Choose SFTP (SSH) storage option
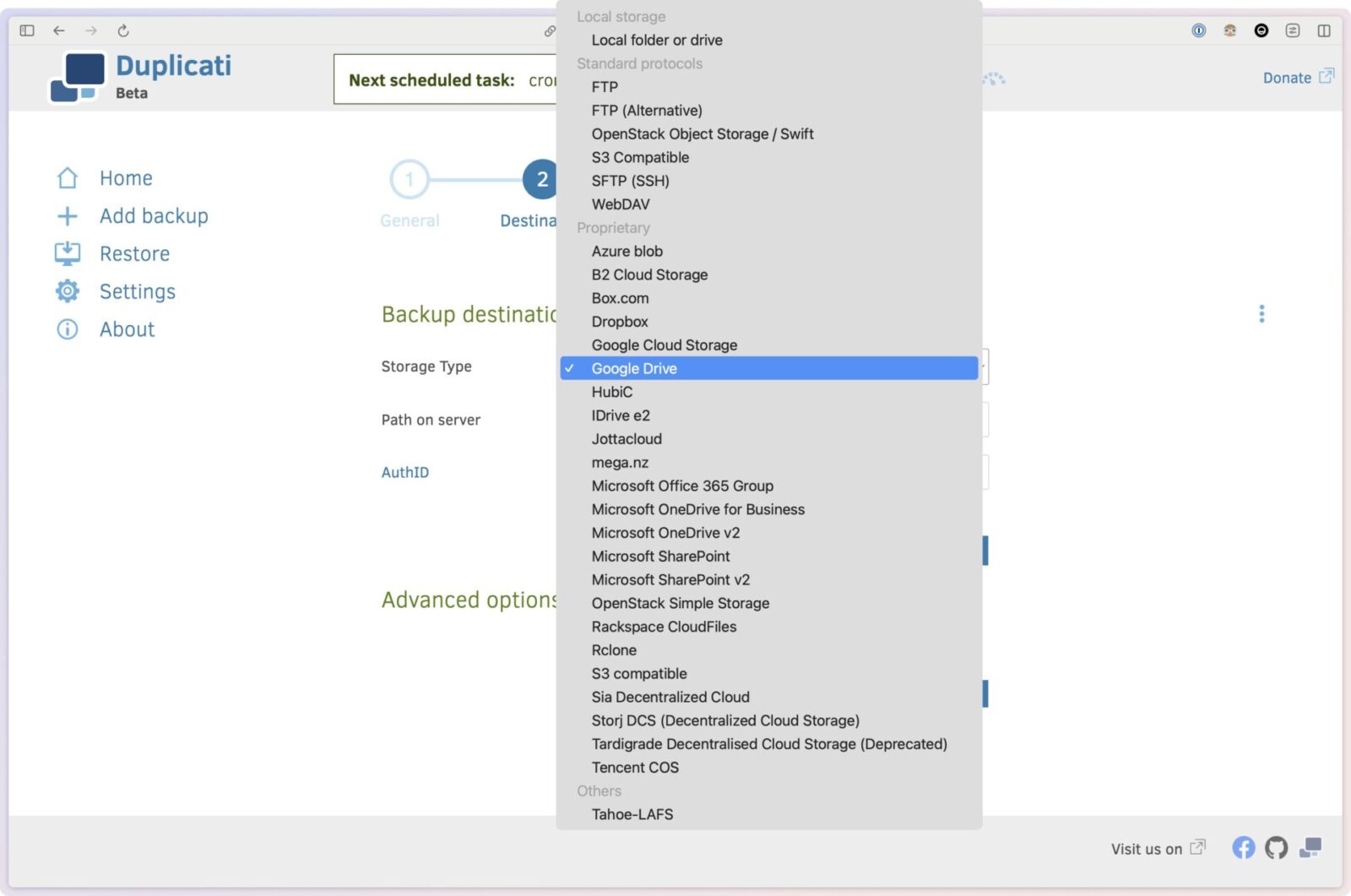This screenshot has height=896, width=1351. 630,181
